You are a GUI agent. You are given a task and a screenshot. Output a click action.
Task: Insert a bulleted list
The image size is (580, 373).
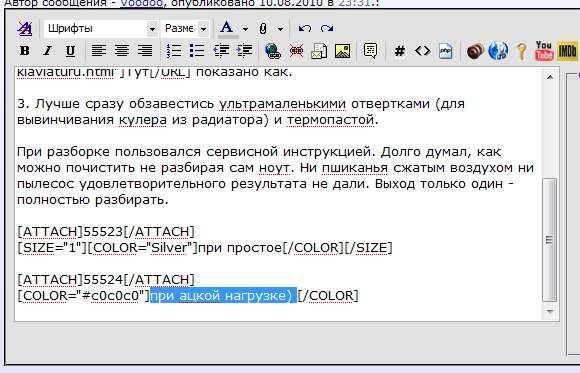click(197, 51)
